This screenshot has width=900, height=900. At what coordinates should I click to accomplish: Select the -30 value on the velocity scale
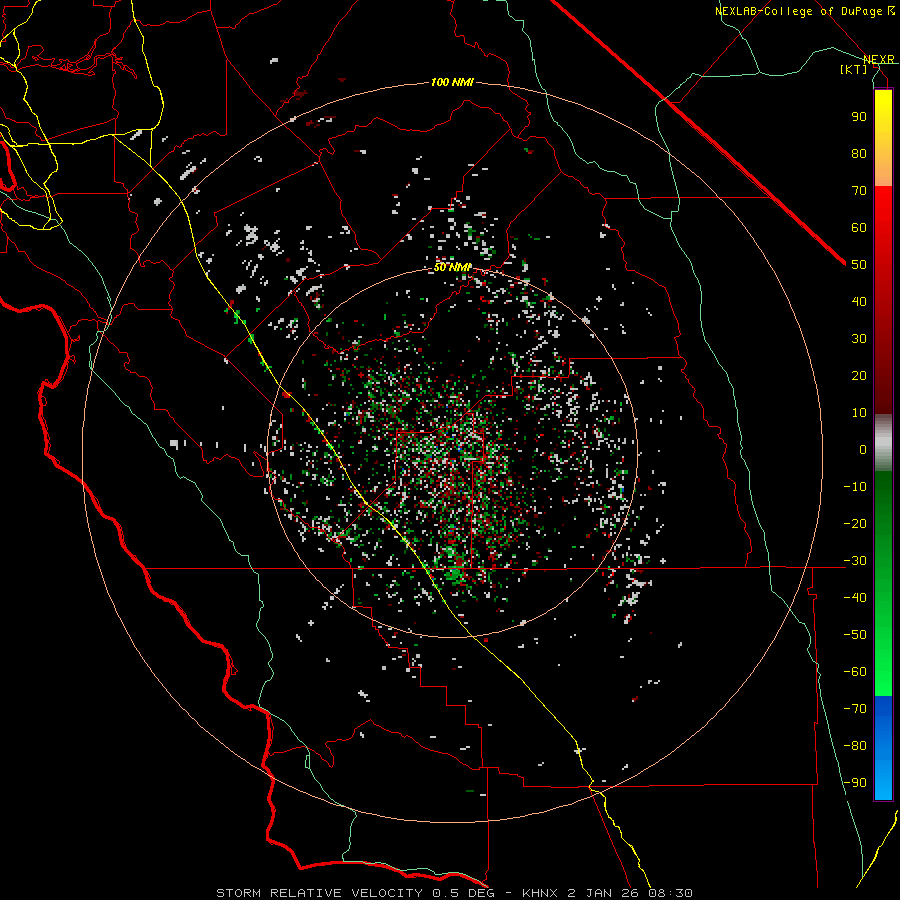tap(855, 561)
